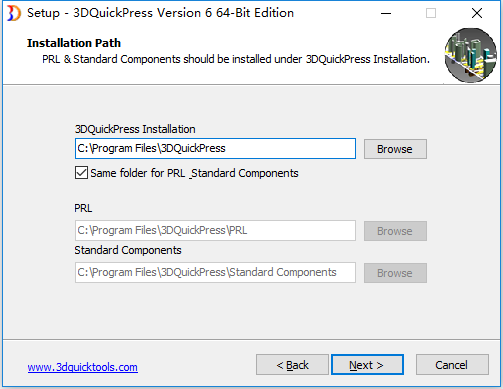
Task: Click the die assembly image in header
Action: 470,55
